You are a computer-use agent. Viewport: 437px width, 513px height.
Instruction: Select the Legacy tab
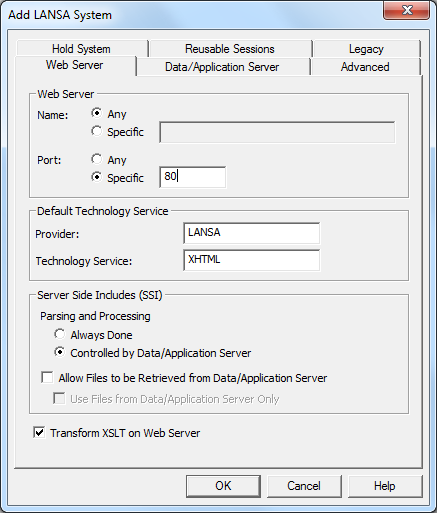point(366,49)
